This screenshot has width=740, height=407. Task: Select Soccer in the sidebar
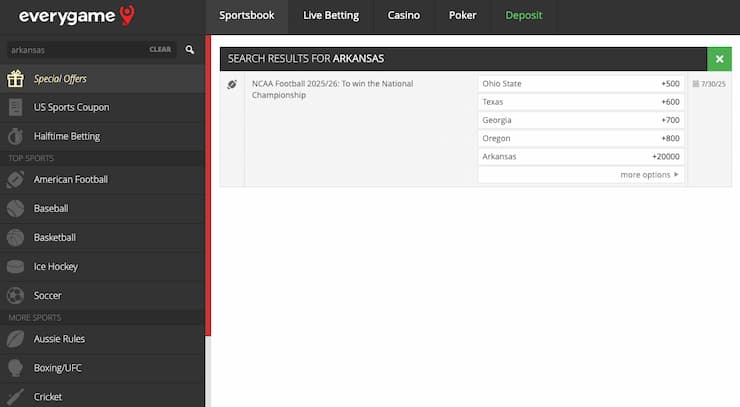[102, 296]
